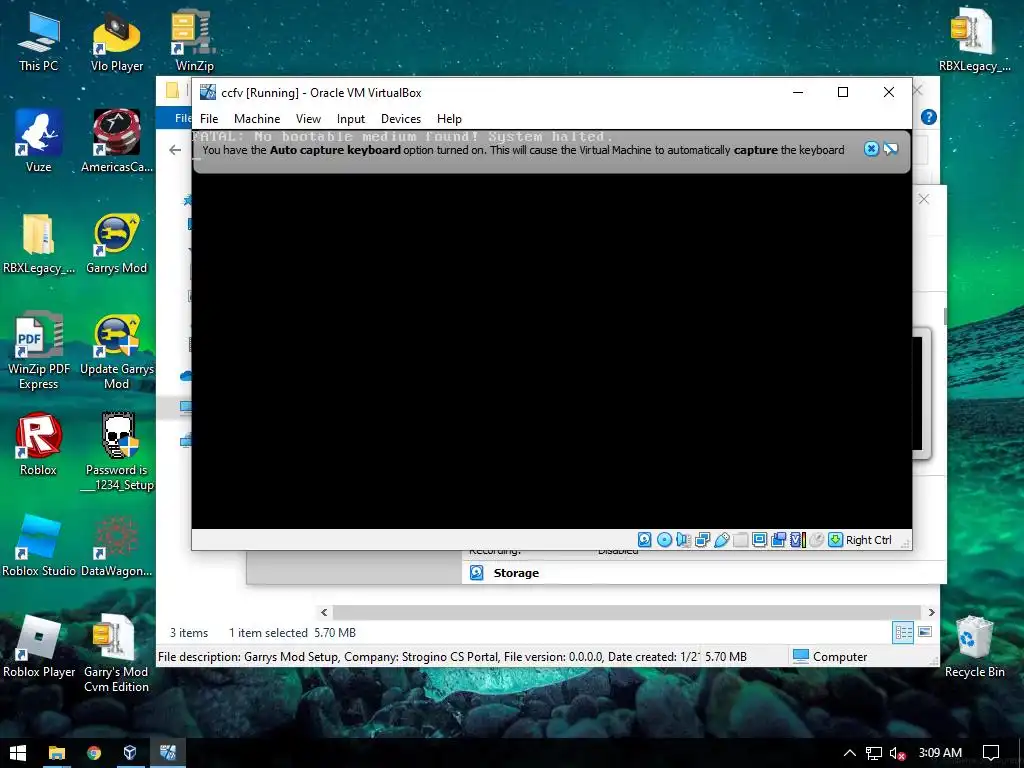1024x768 pixels.
Task: Dismiss the Auto capture keyboard notification
Action: 871,149
